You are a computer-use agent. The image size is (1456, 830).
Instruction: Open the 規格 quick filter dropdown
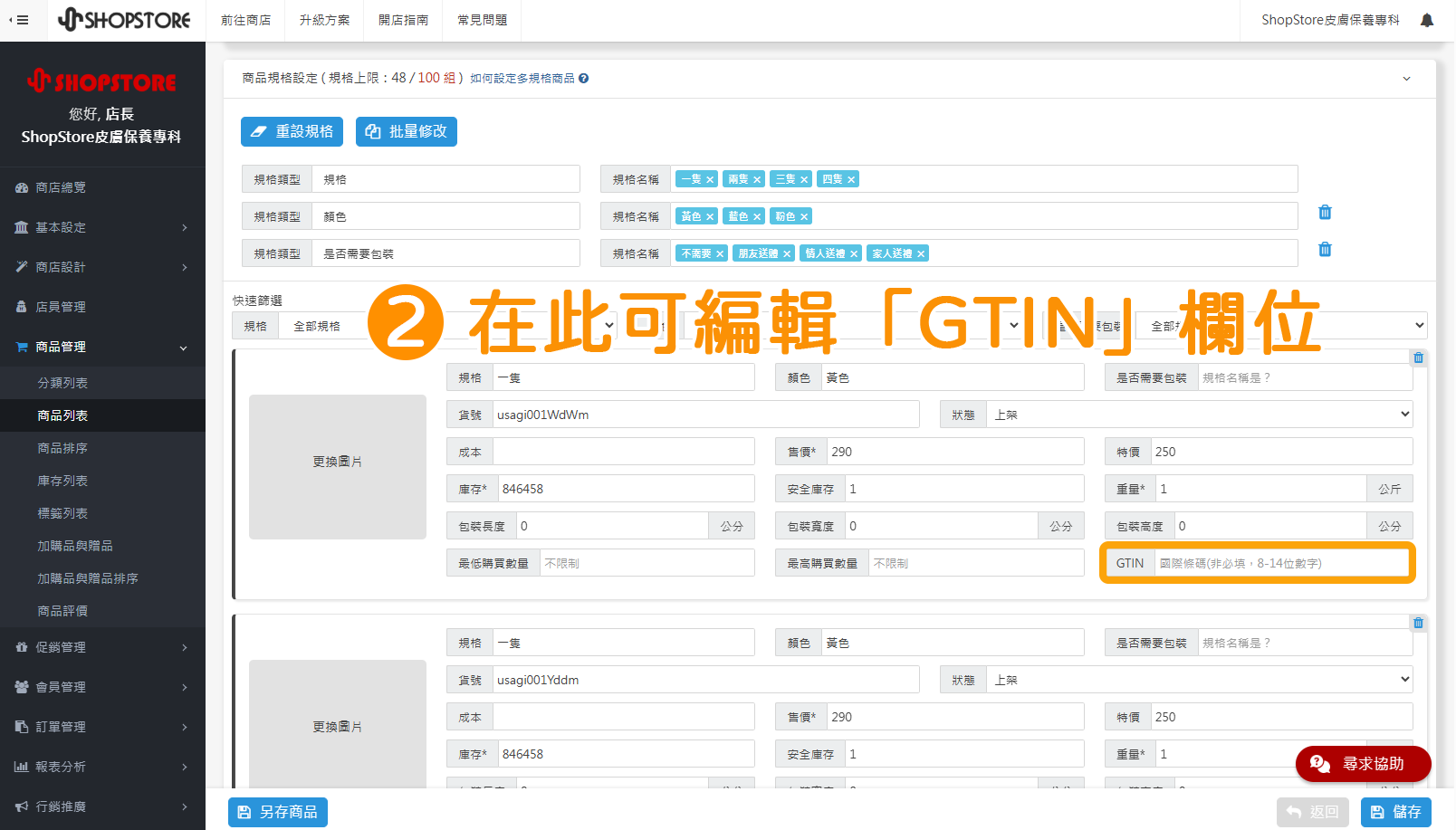[449, 326]
